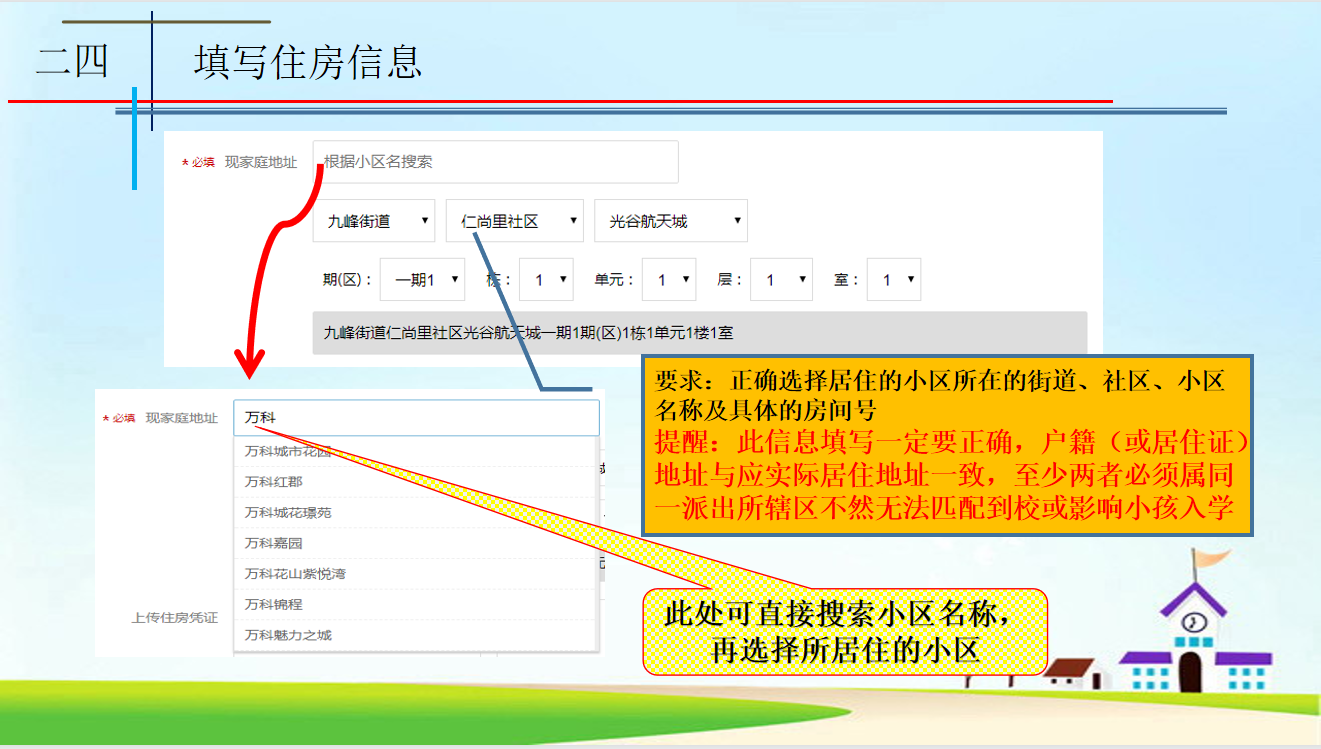Choose 万科锦程 from the list

pyautogui.click(x=274, y=604)
